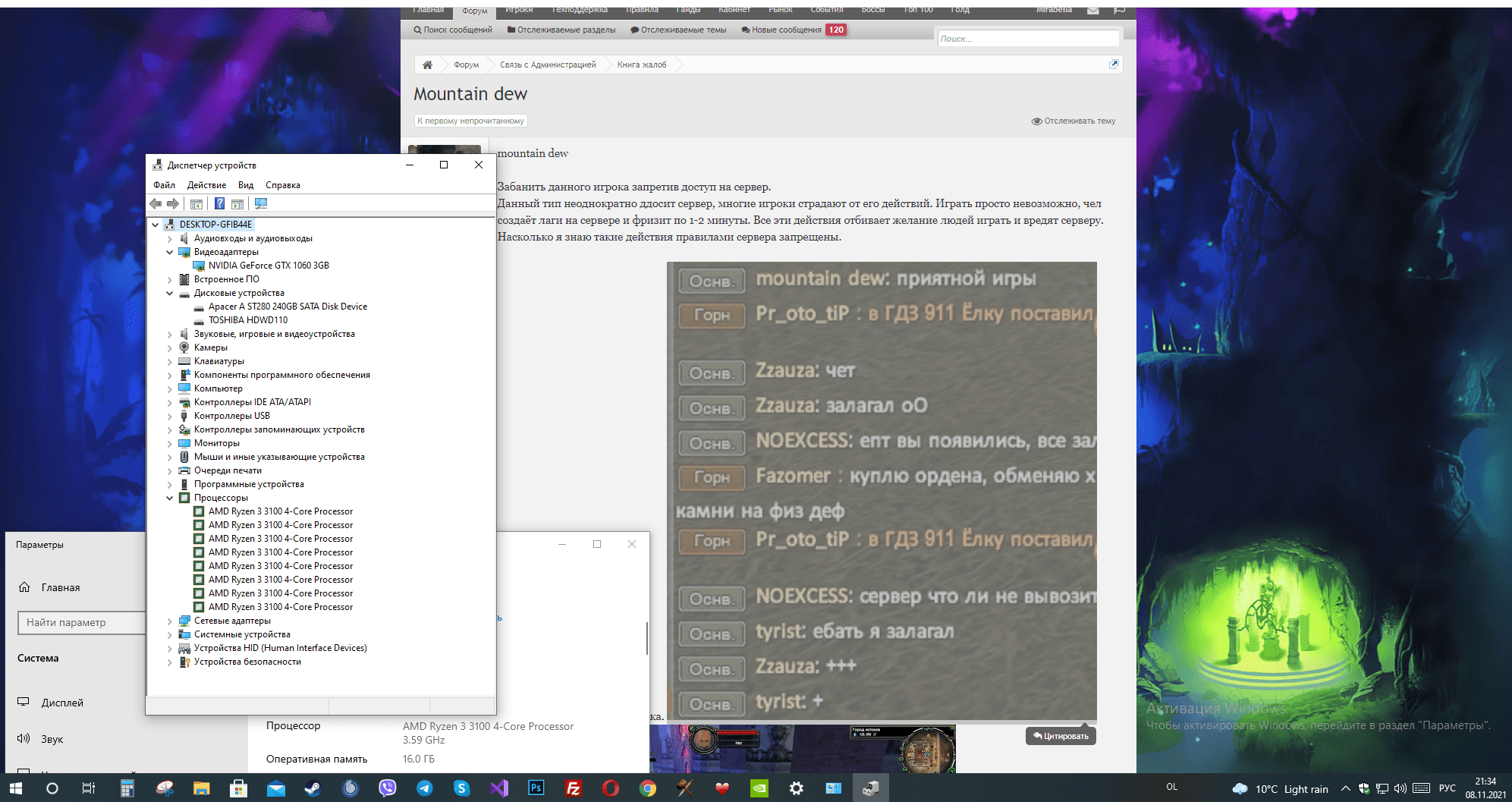Toggle Отслеживать тему watch option
The height and width of the screenshot is (802, 1512).
(x=1073, y=121)
